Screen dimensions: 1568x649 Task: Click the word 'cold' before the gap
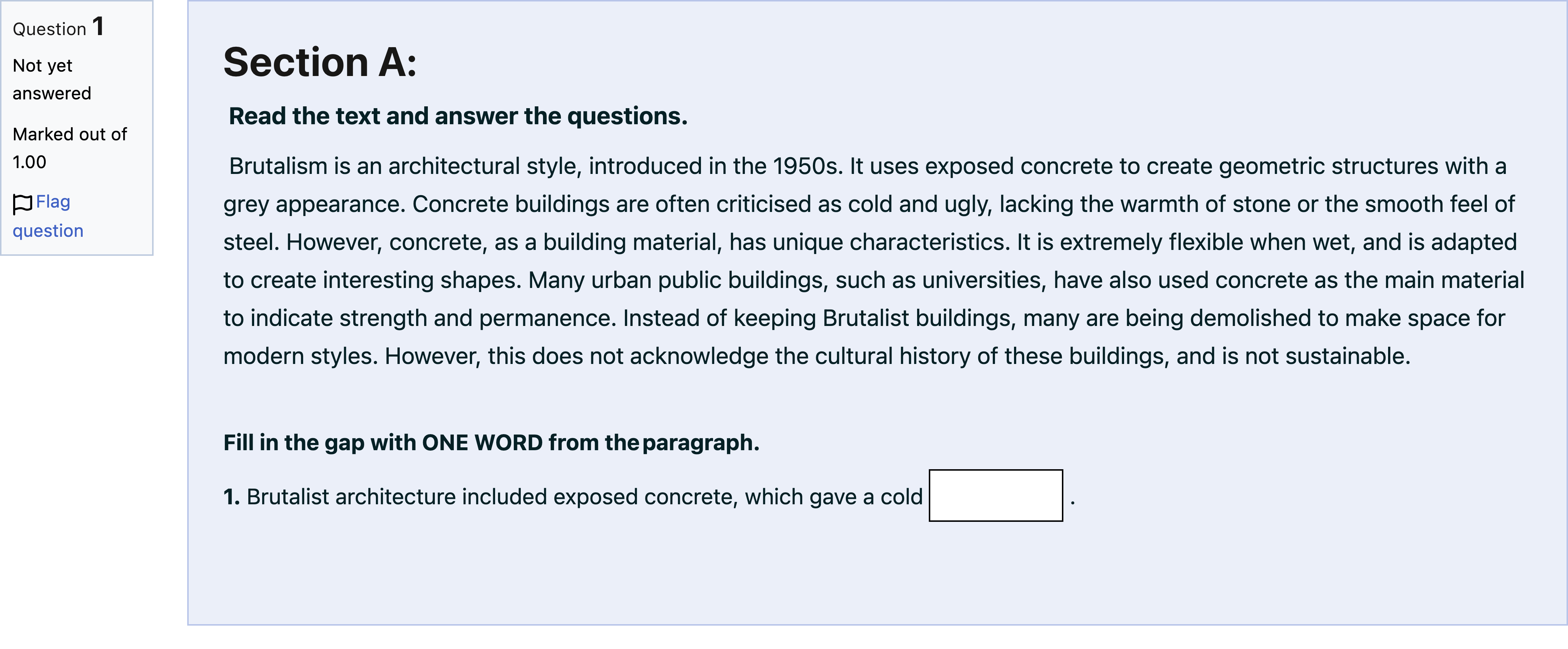[901, 497]
